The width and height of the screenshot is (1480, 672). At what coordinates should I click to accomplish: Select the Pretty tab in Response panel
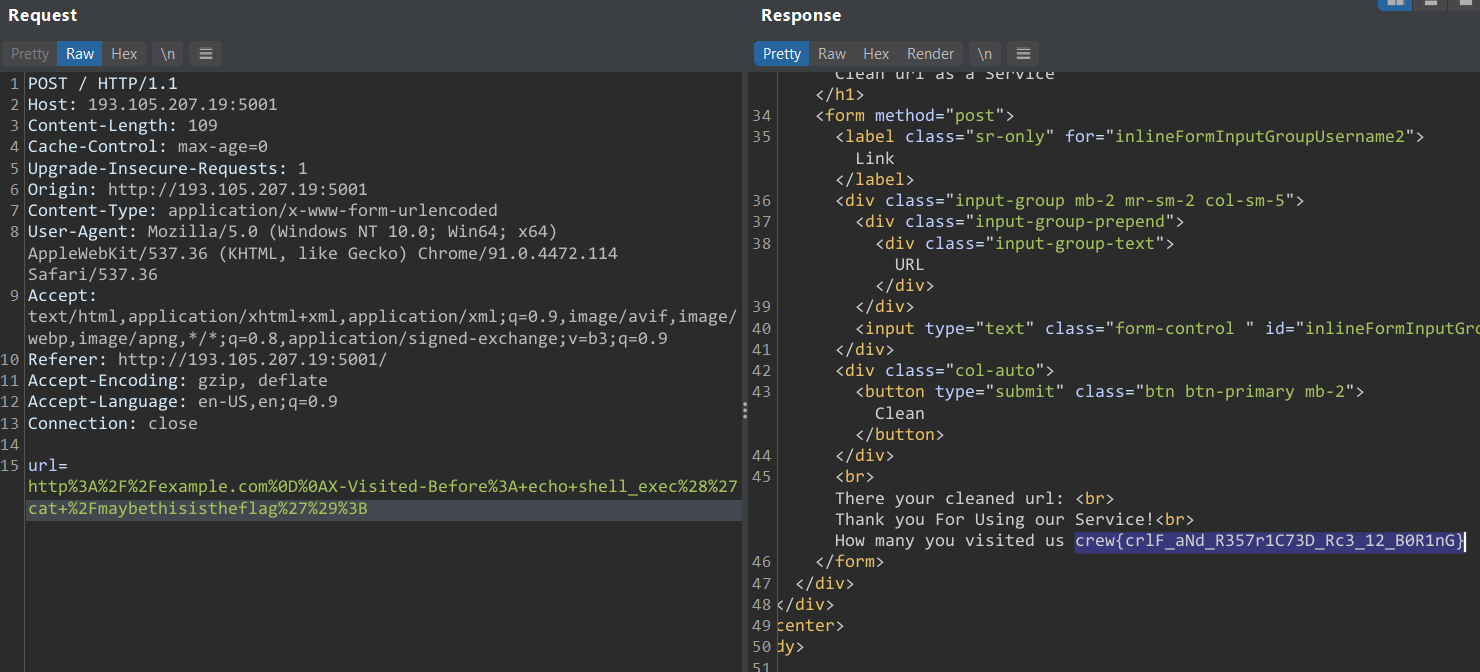click(x=781, y=54)
